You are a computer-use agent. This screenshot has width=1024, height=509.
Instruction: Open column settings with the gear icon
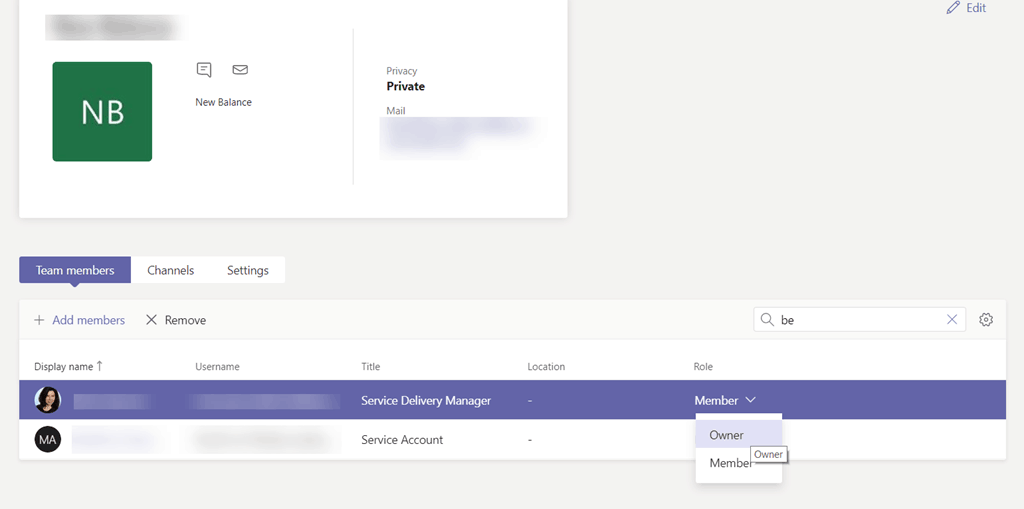[986, 320]
